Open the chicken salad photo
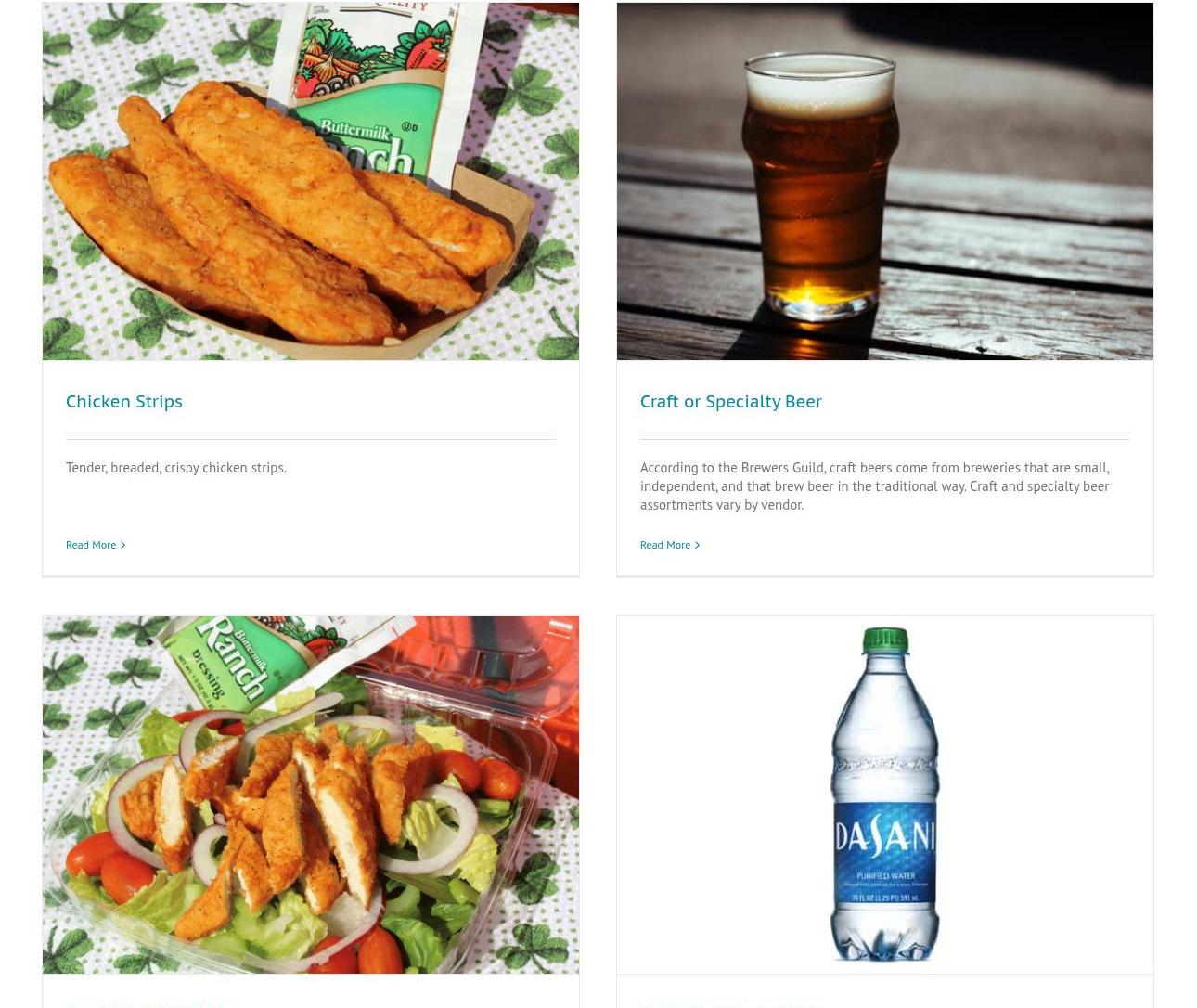The image size is (1197, 1008). click(311, 795)
